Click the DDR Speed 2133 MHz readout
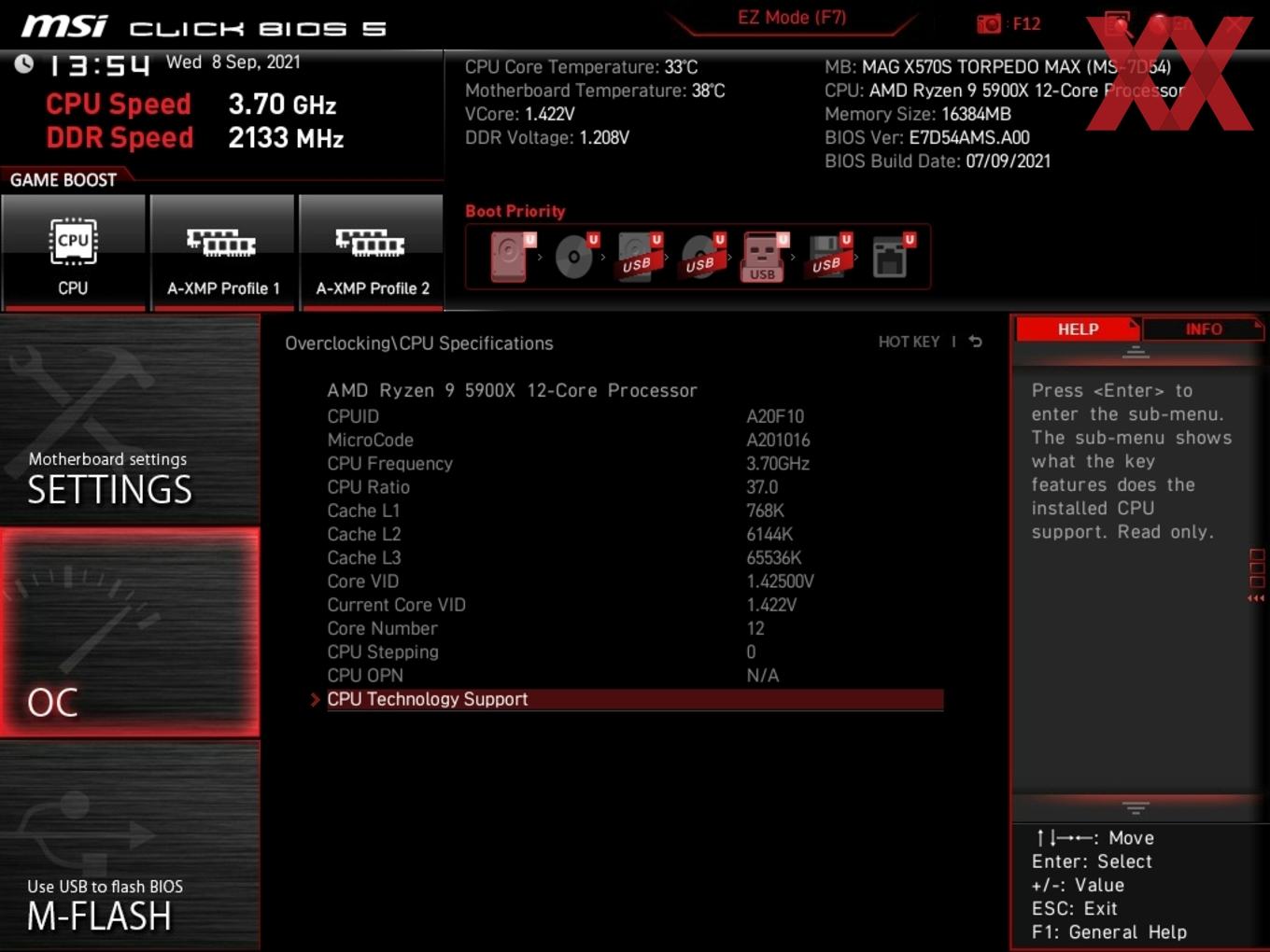 point(195,137)
